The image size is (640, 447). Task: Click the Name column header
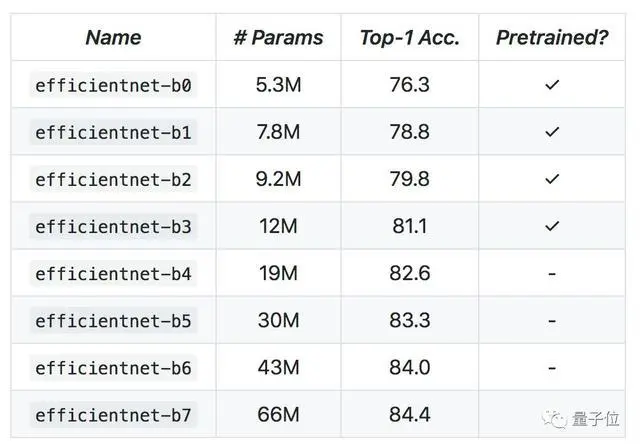pos(113,38)
